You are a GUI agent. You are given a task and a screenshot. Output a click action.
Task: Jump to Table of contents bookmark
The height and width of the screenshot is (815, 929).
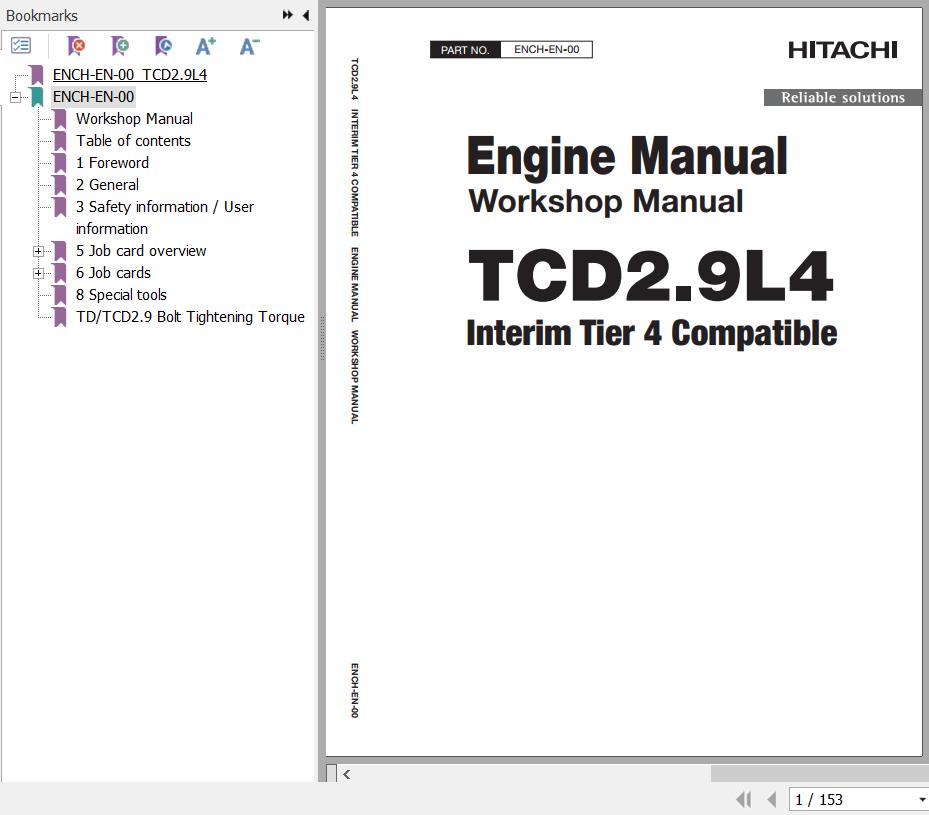(133, 141)
